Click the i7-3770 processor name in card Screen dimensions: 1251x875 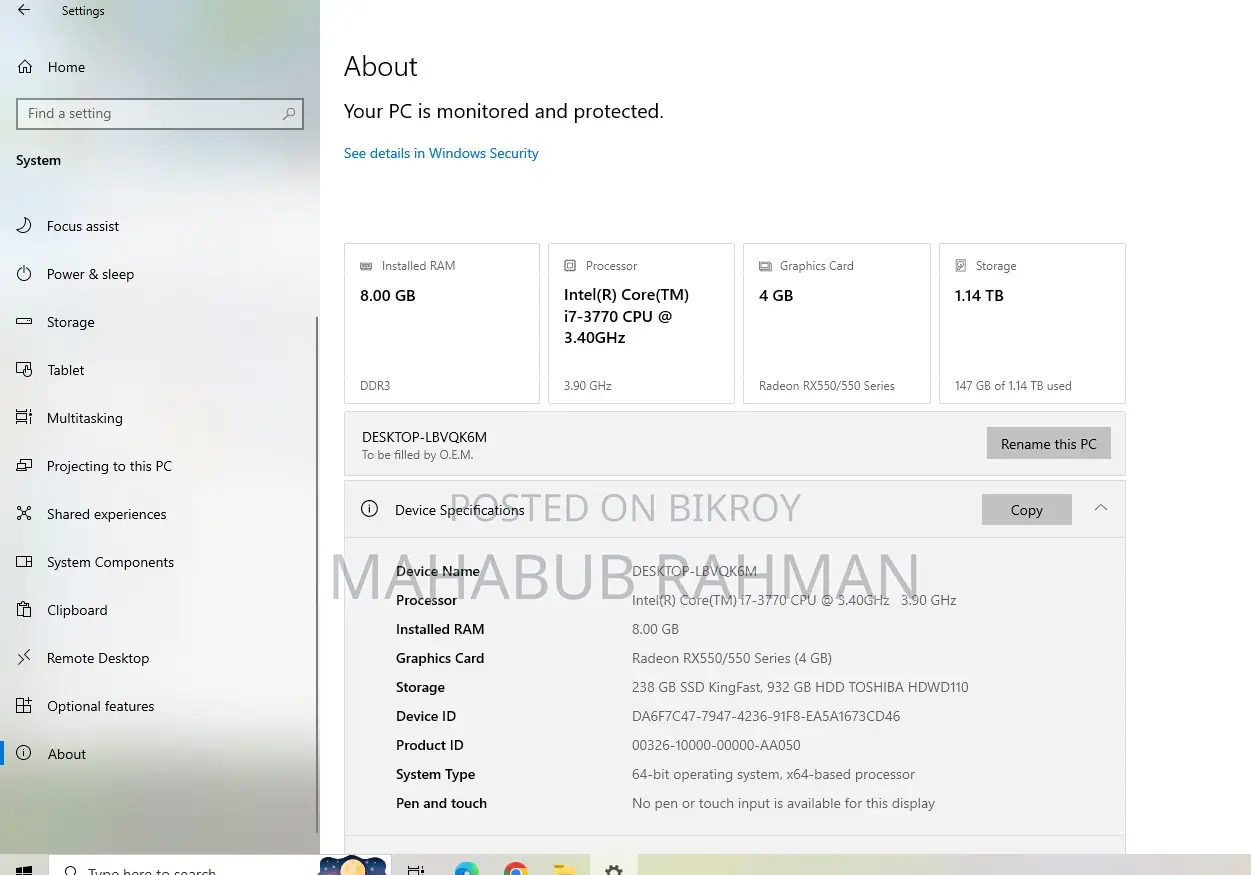(626, 316)
